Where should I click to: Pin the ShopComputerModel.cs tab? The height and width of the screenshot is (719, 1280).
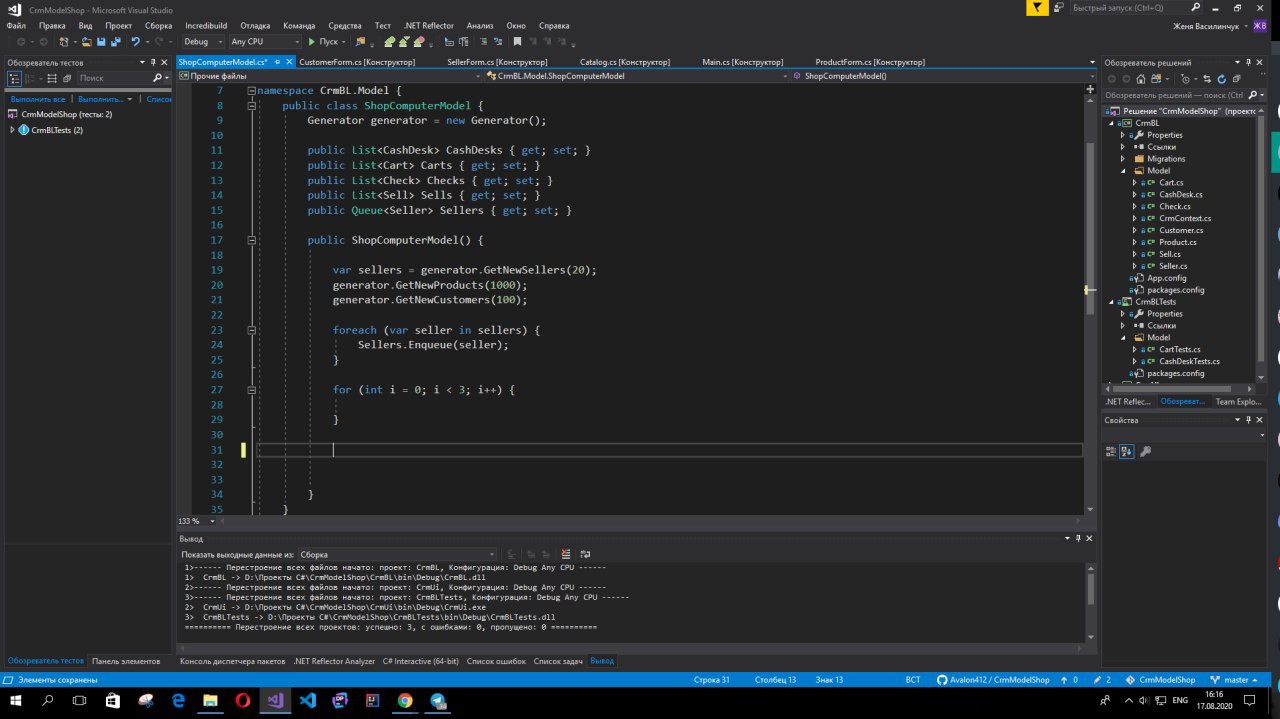click(279, 62)
